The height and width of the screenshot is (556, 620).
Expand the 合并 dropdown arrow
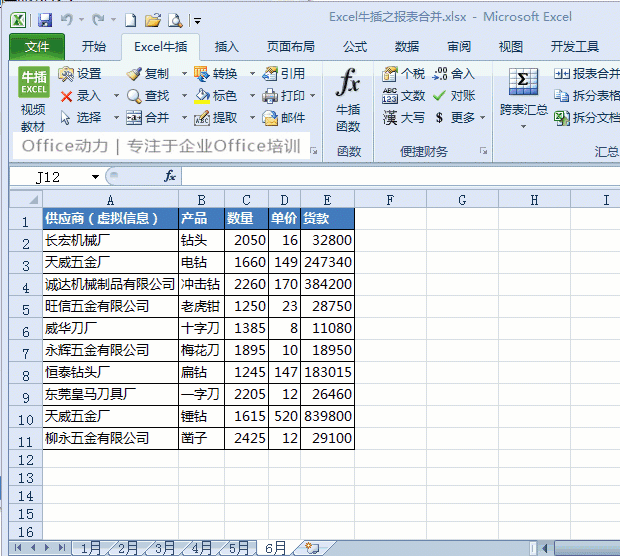tap(184, 117)
